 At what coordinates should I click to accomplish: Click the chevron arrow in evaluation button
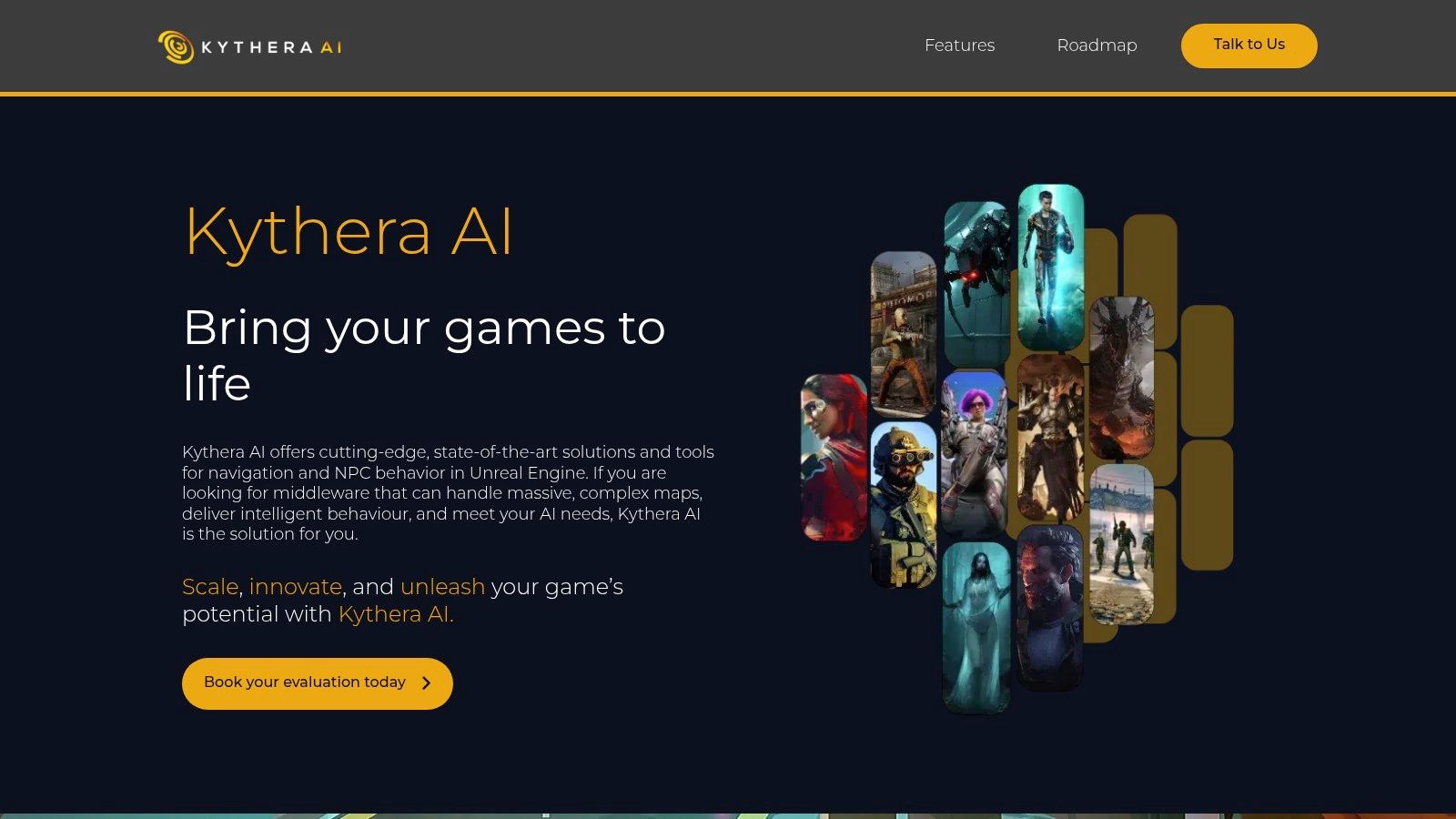click(426, 682)
